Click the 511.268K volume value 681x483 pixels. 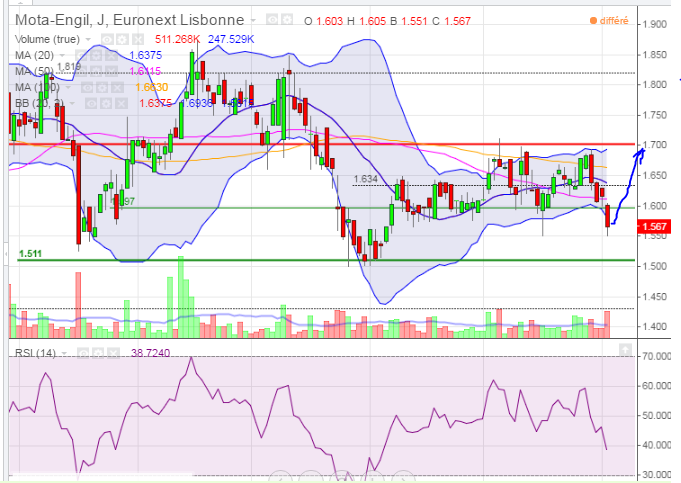coord(177,39)
